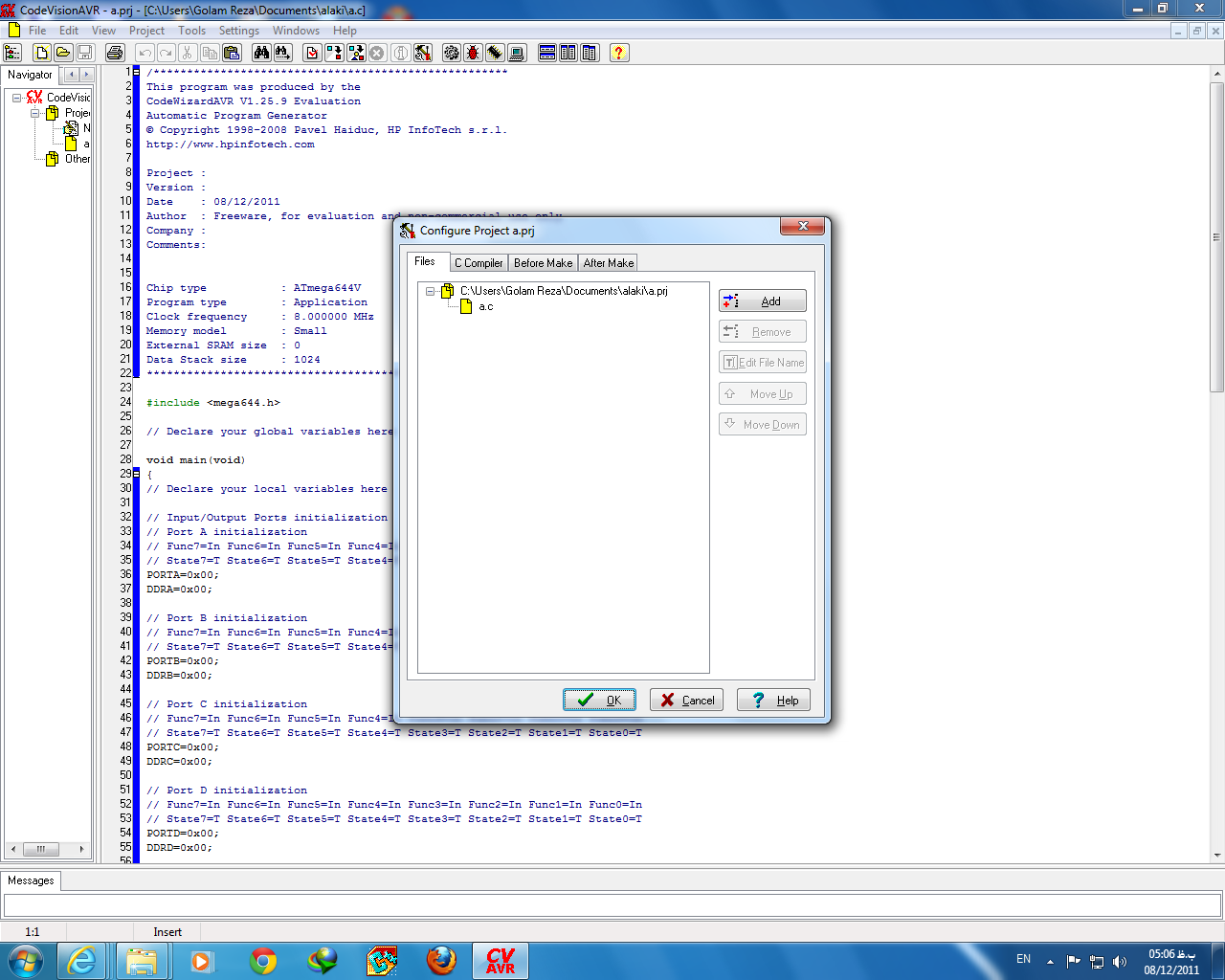Save file with the floppy disk icon

coord(84,53)
